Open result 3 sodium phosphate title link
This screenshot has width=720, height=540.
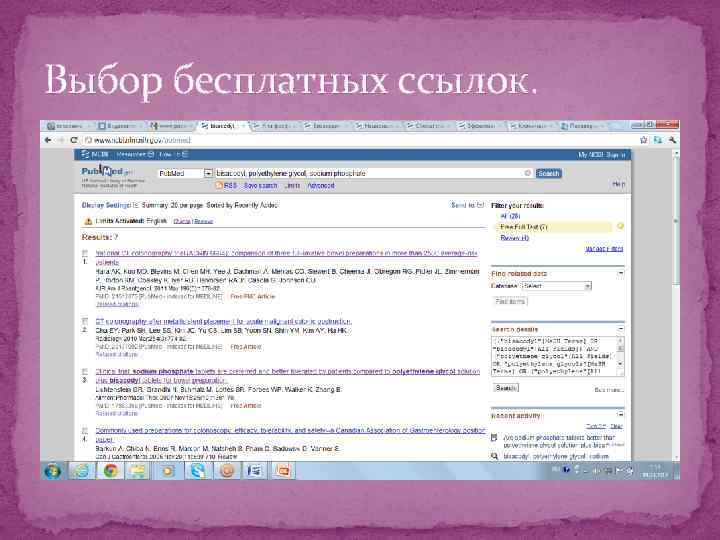[x=287, y=376]
